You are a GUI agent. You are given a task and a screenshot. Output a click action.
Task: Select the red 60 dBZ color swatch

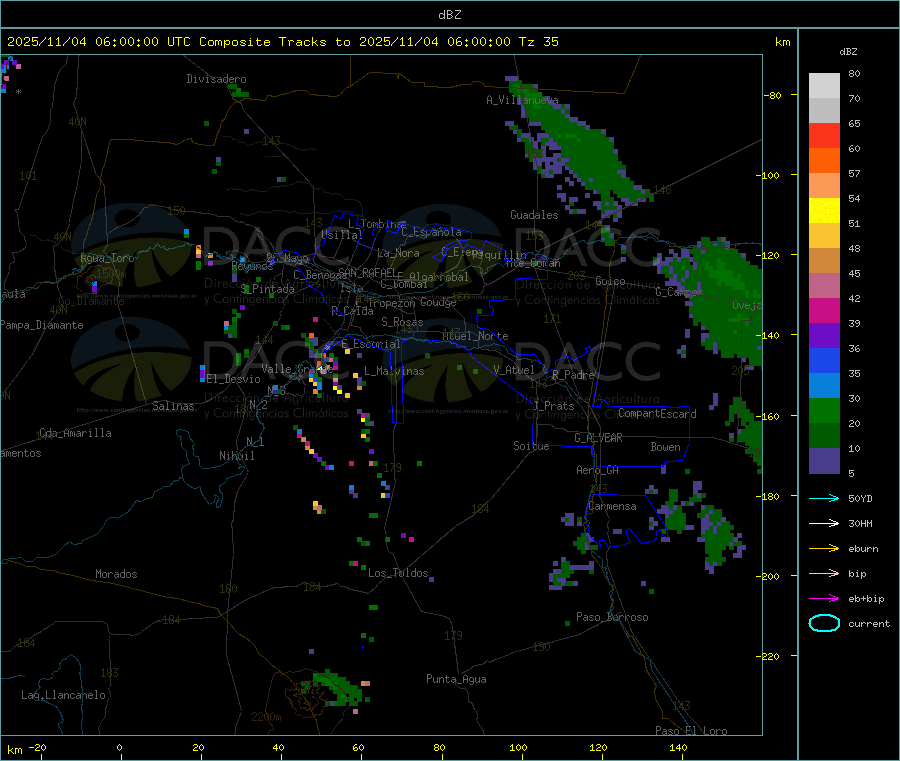824,135
